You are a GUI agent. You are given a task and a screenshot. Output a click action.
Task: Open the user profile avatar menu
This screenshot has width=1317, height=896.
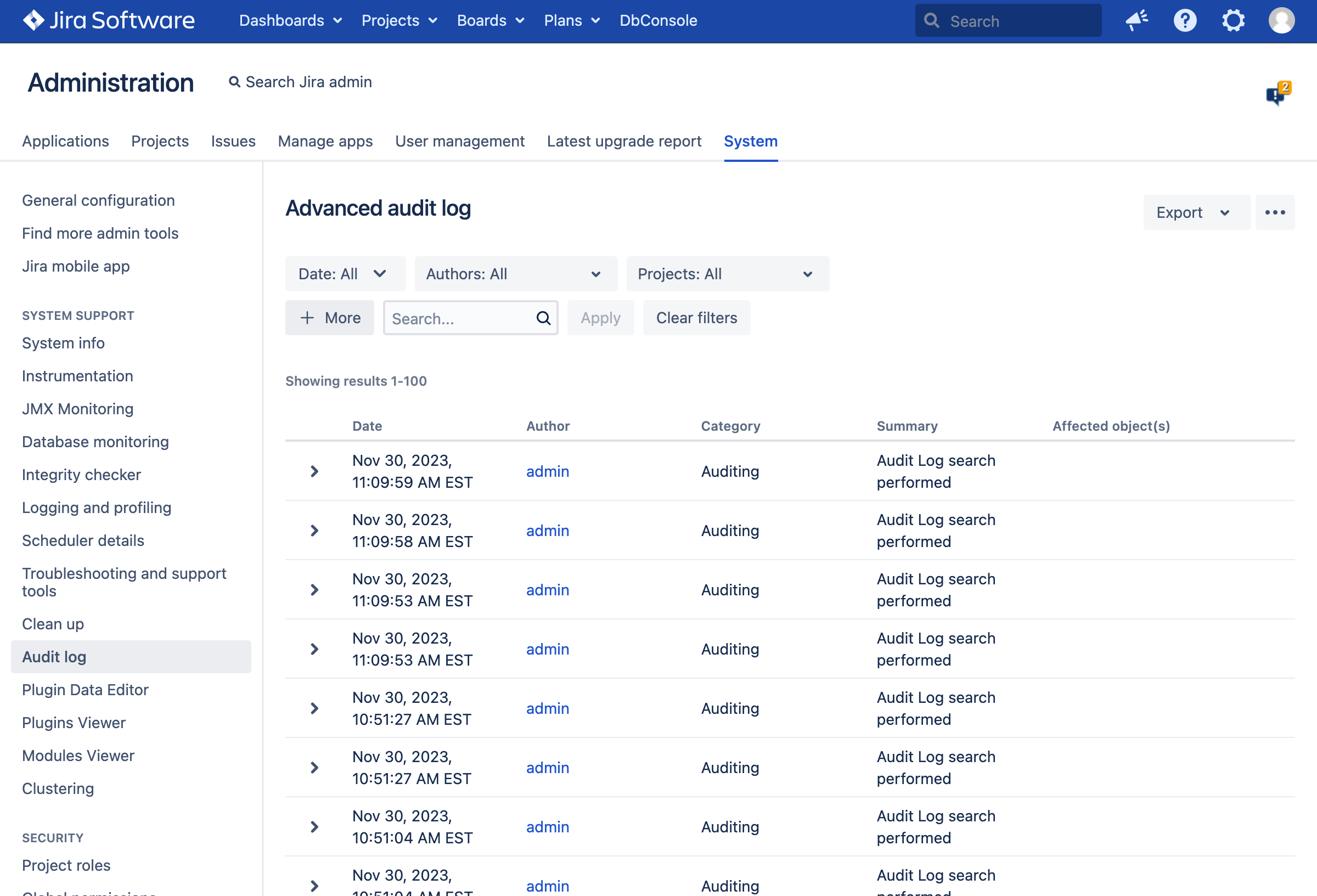click(1281, 20)
